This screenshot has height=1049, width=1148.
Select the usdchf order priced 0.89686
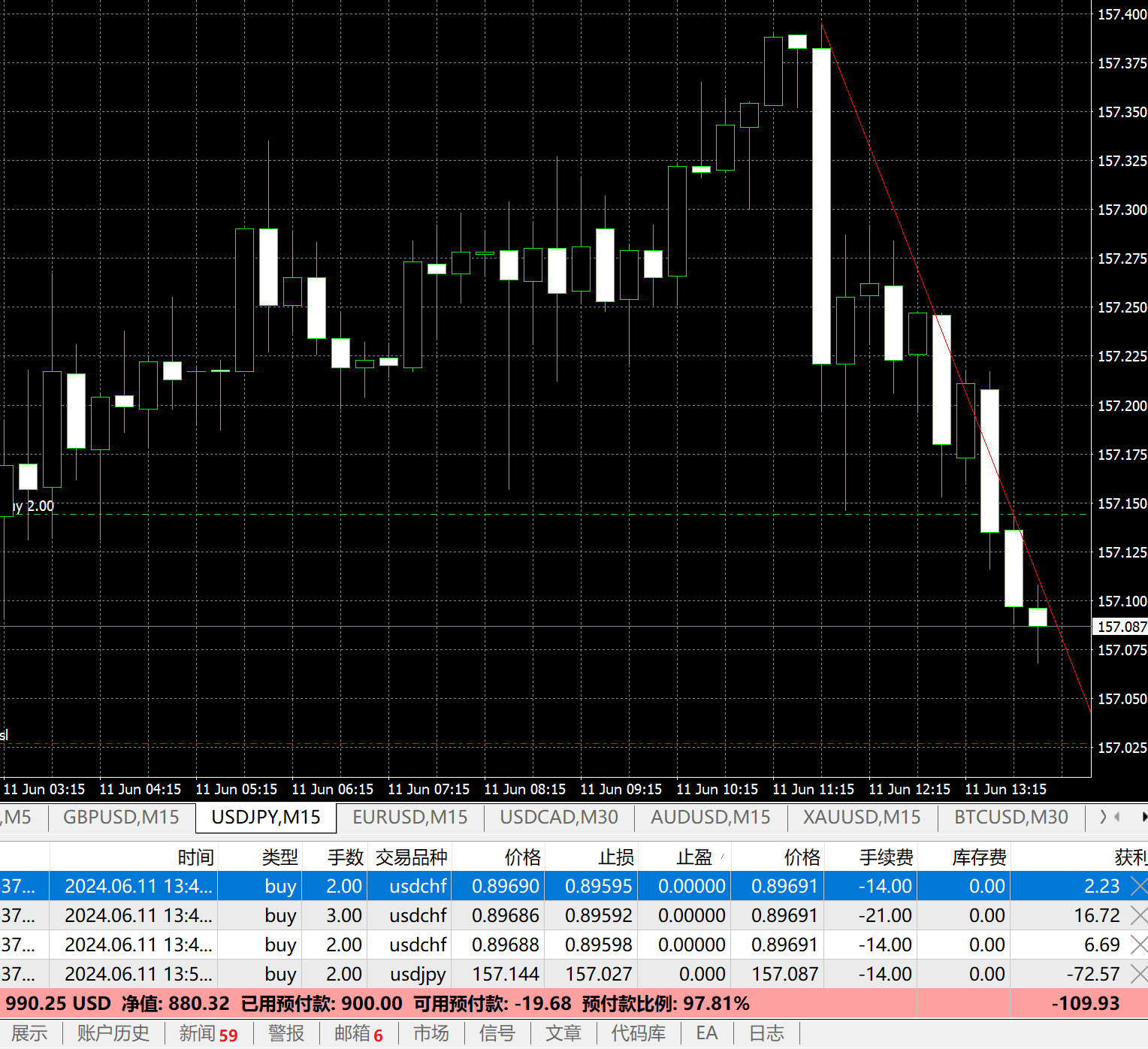(x=574, y=915)
